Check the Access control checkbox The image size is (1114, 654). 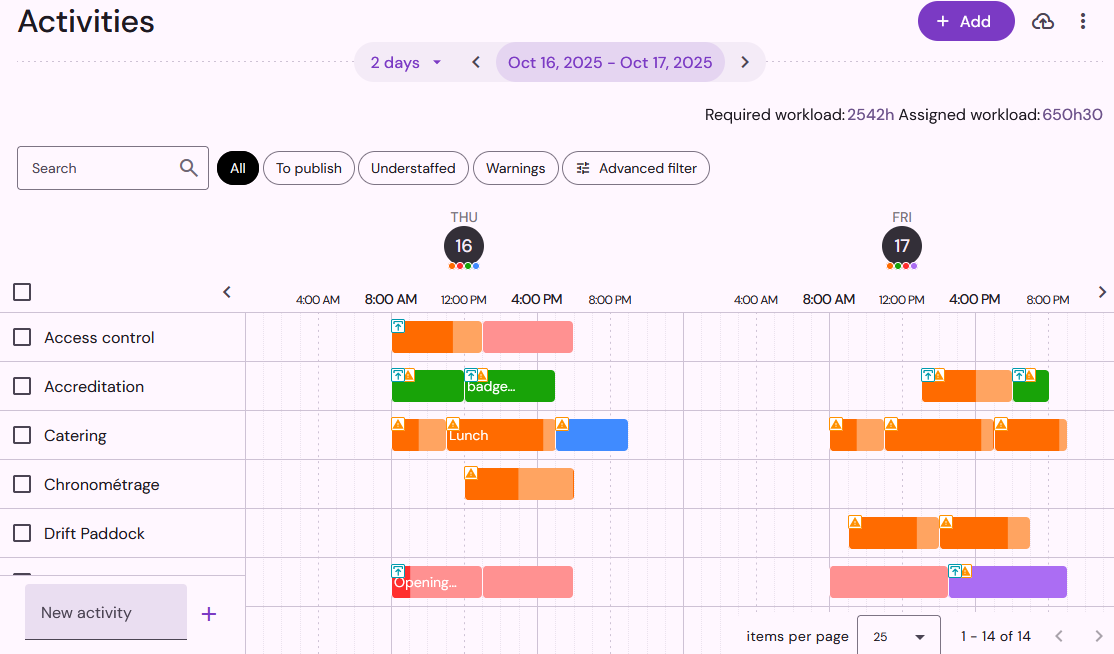(22, 337)
